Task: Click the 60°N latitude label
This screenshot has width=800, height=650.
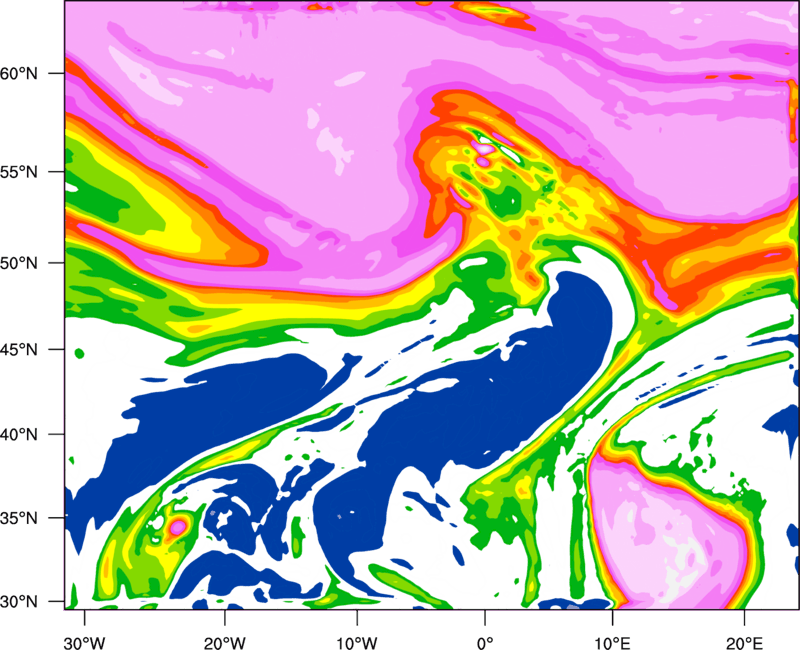Action: point(19,73)
